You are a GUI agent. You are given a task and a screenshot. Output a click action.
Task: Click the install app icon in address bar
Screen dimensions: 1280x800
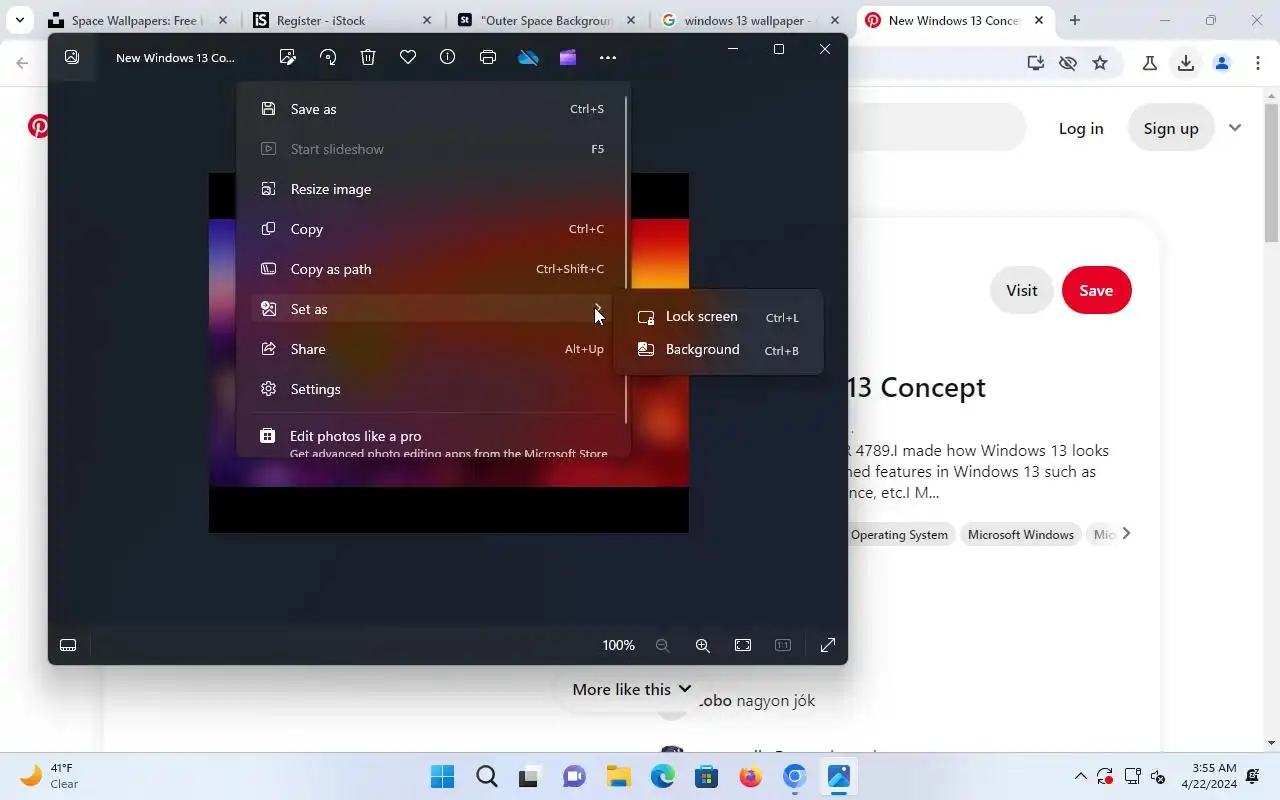point(1036,63)
